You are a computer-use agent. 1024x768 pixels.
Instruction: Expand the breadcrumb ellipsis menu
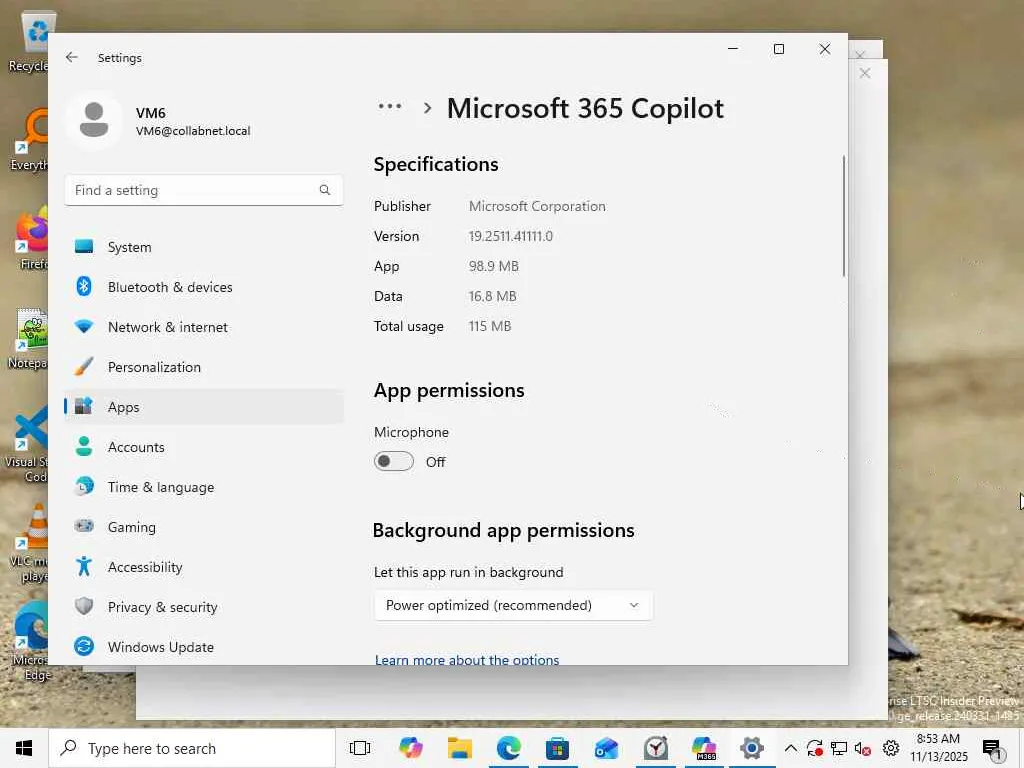point(390,106)
